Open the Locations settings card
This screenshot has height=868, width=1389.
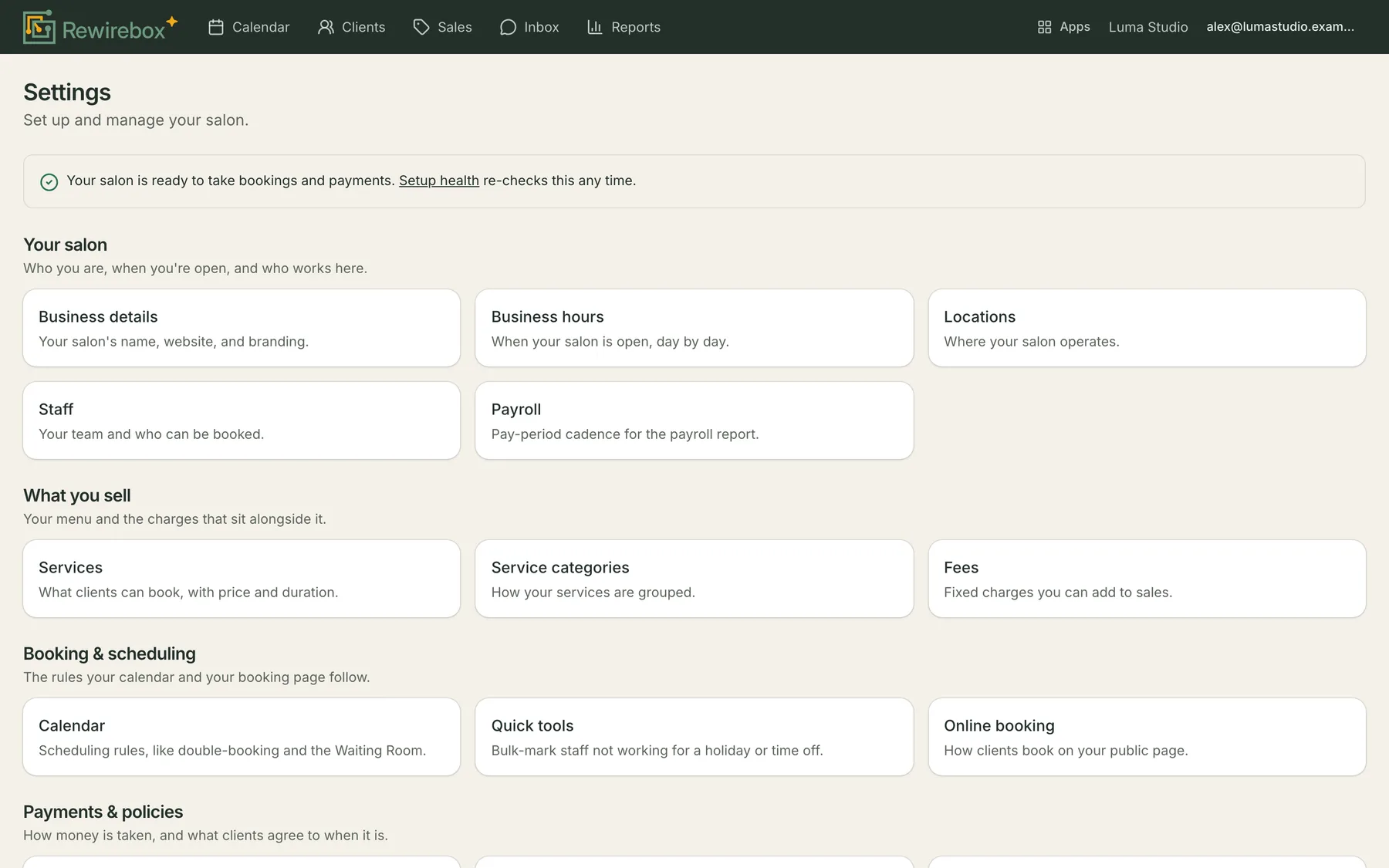point(1147,328)
